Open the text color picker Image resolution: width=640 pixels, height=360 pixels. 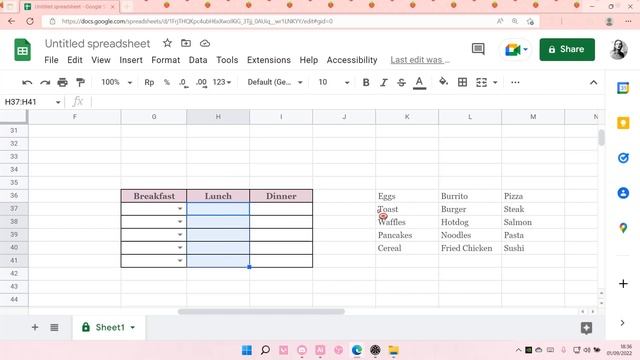[x=419, y=83]
